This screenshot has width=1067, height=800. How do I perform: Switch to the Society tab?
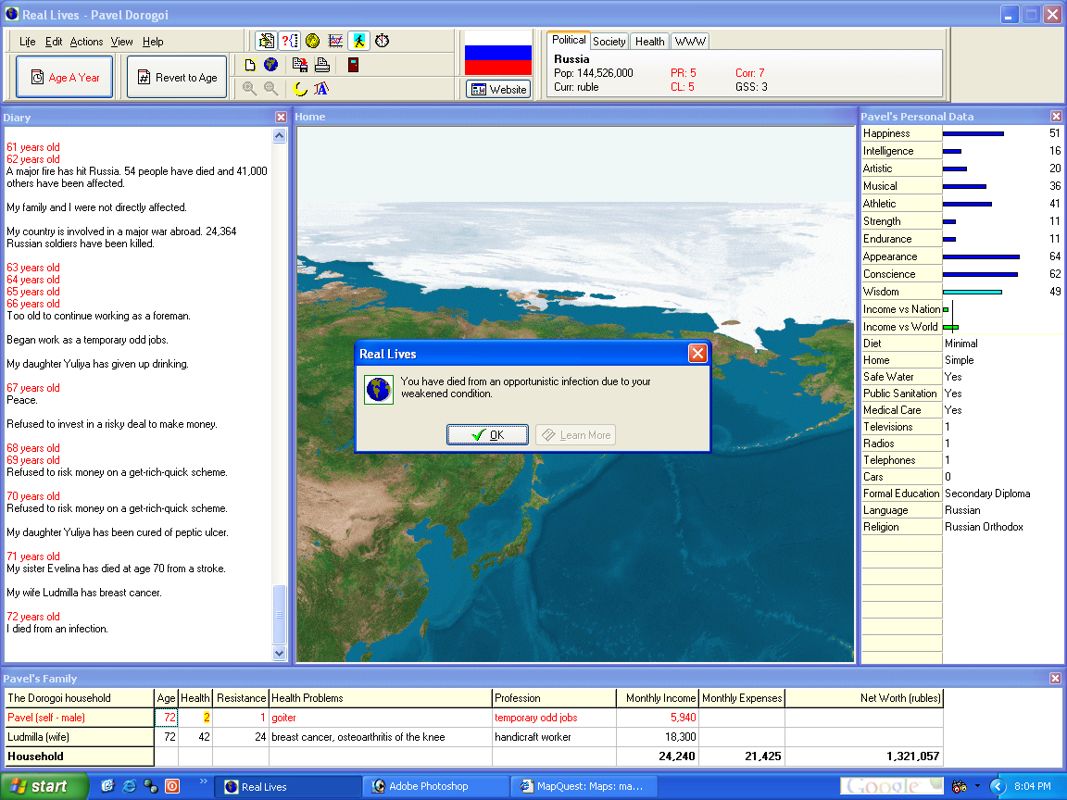(x=608, y=41)
